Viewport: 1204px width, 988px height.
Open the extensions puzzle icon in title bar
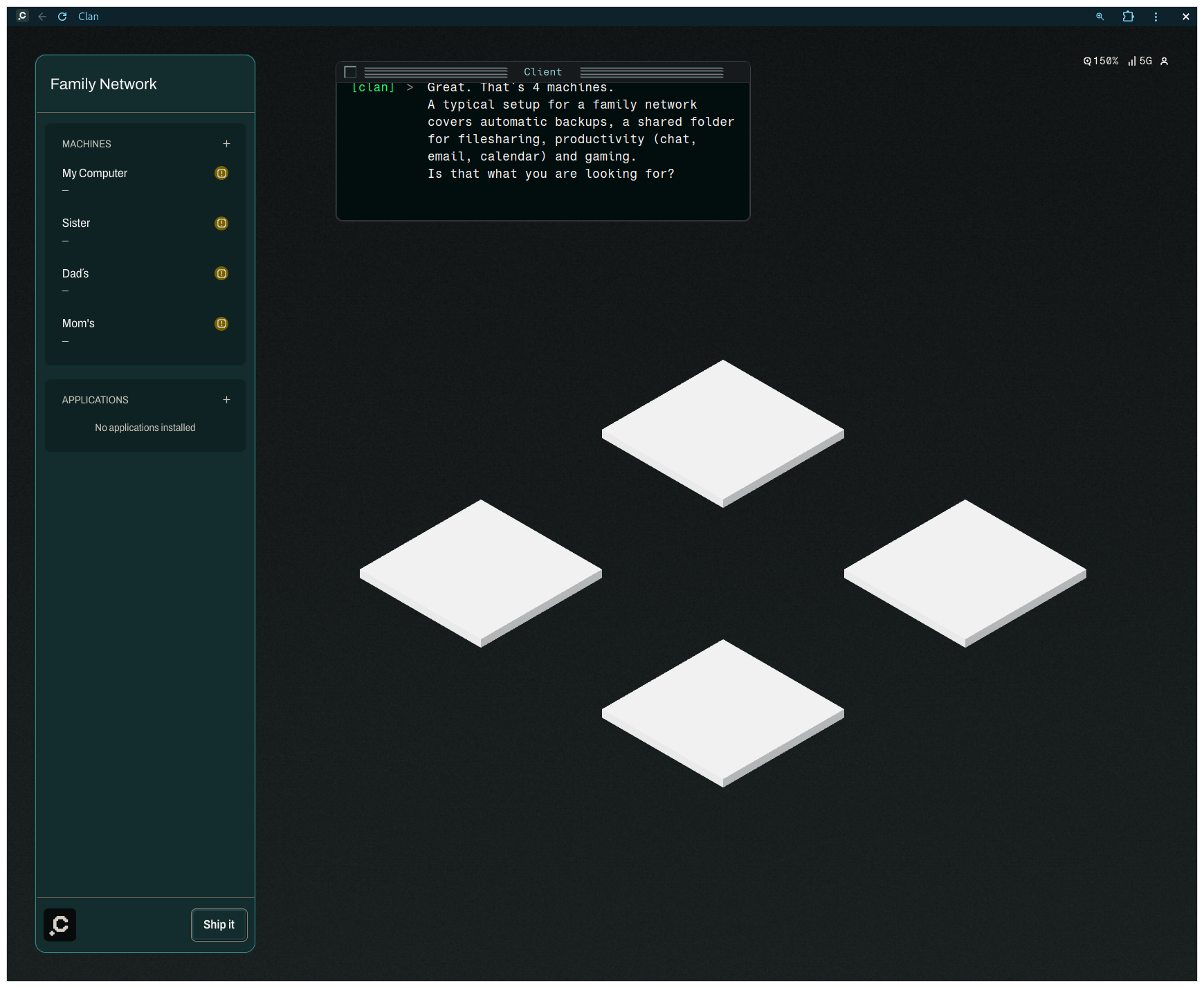tap(1128, 17)
